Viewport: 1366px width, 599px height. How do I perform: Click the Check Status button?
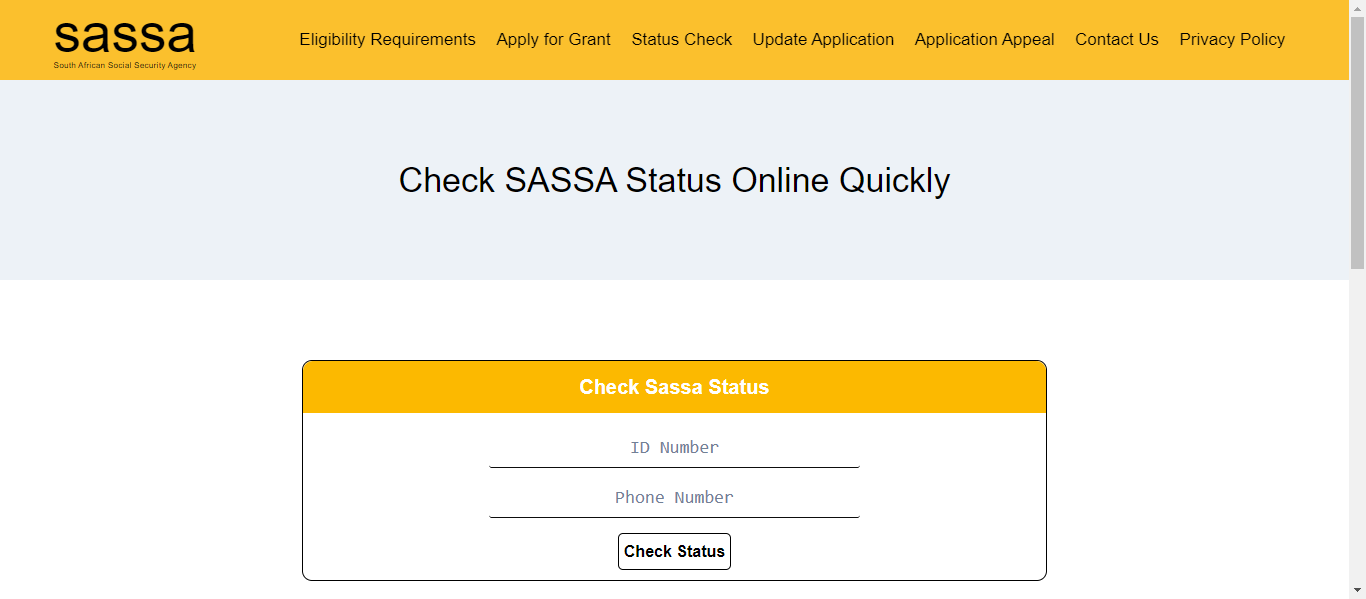pyautogui.click(x=674, y=551)
